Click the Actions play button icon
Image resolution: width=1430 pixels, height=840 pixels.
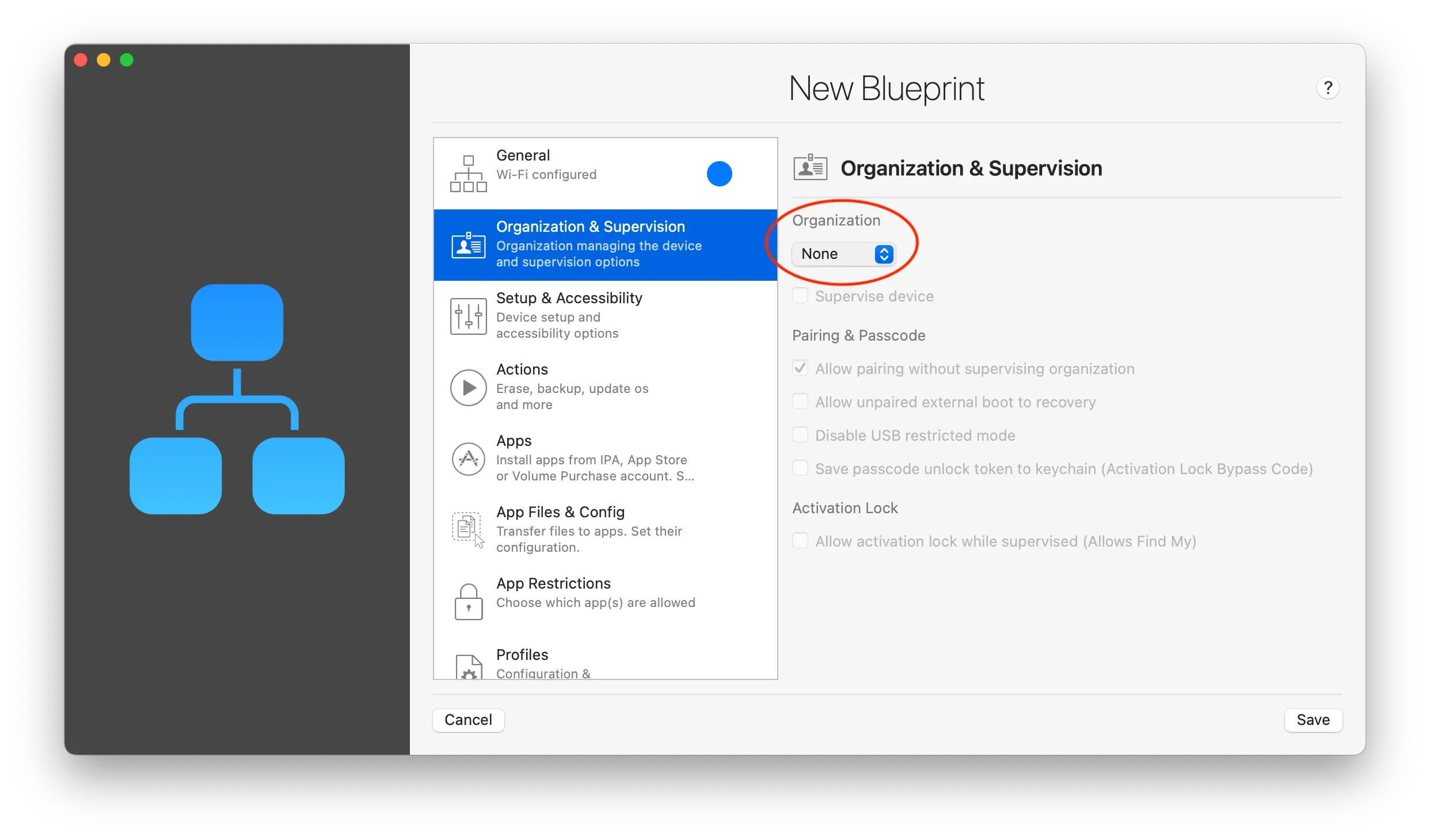pyautogui.click(x=467, y=387)
